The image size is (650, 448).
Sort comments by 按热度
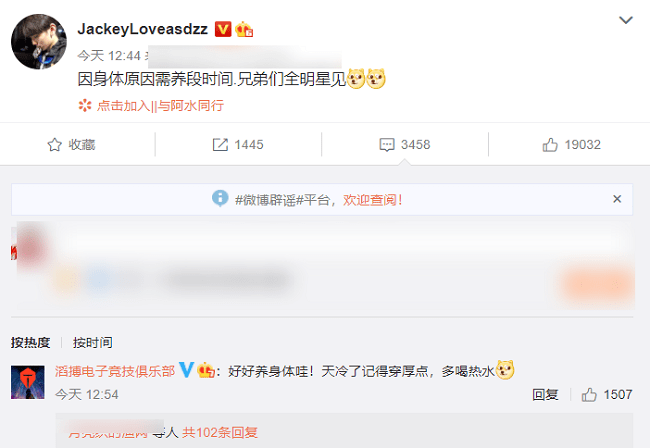pos(31,342)
